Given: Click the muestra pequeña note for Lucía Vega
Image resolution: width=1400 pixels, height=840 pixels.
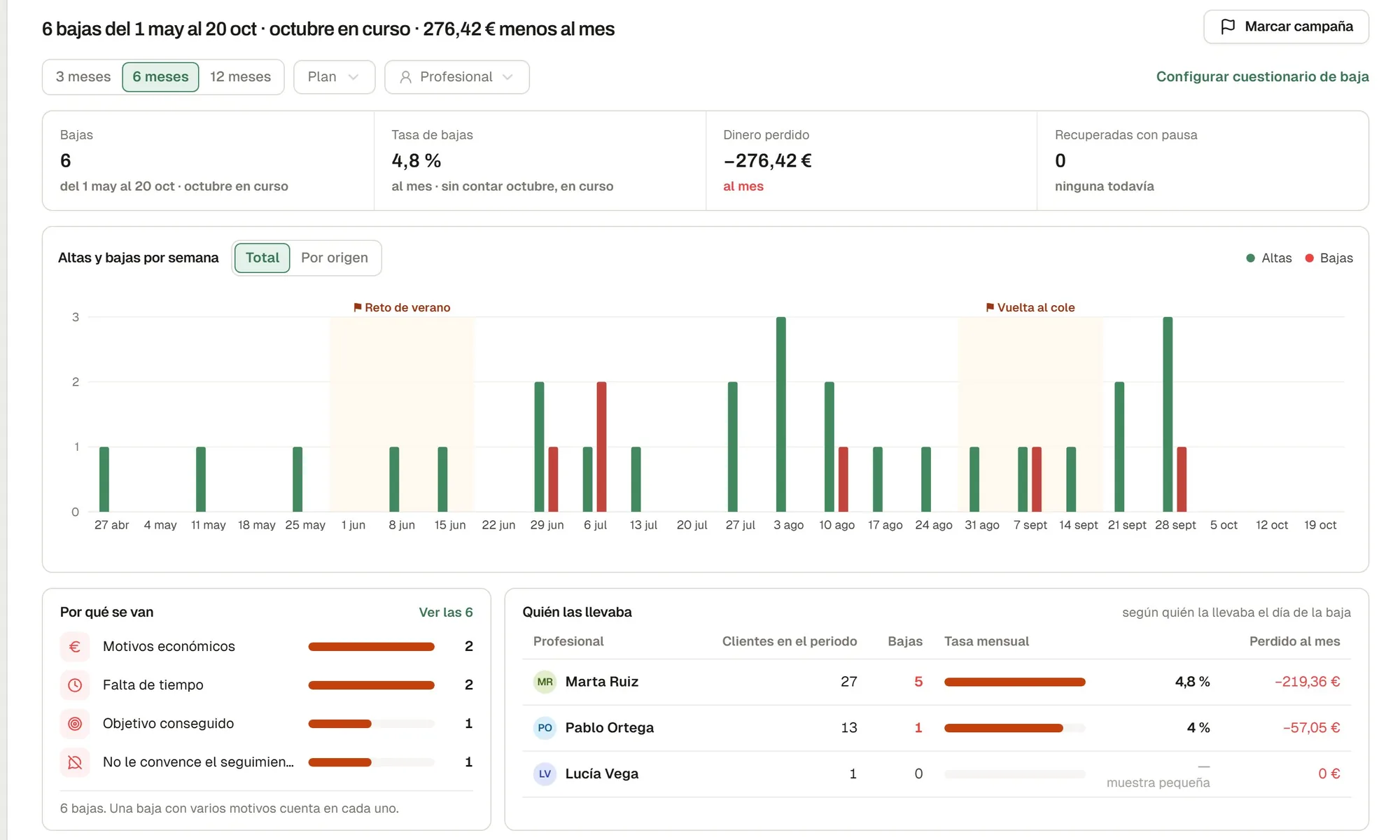Looking at the screenshot, I should pos(1158,783).
